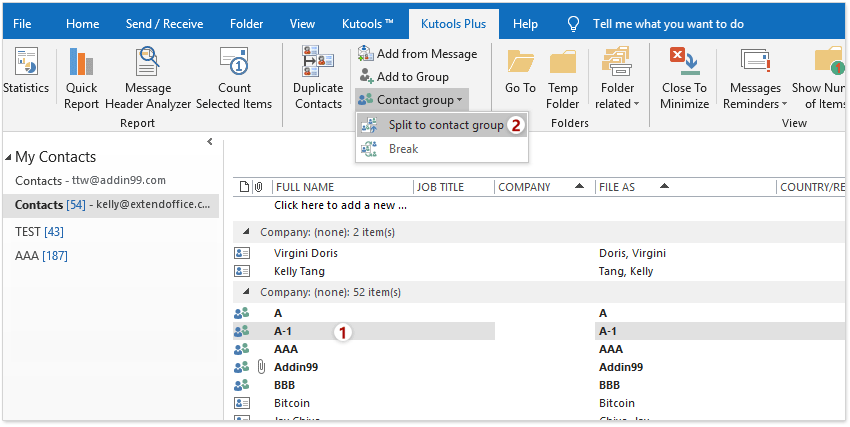Click Add from Message
The width and height of the screenshot is (850, 427).
[417, 54]
